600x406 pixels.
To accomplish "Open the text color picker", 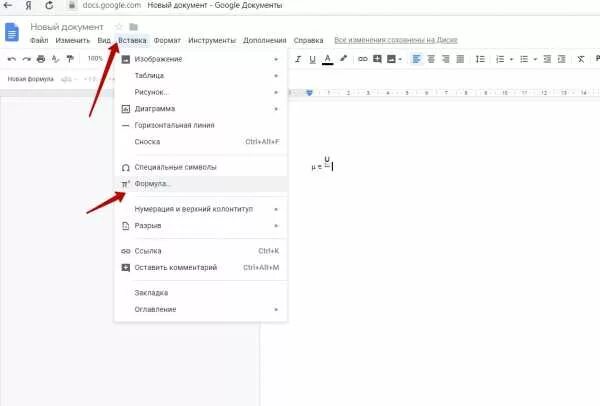I will 327,59.
